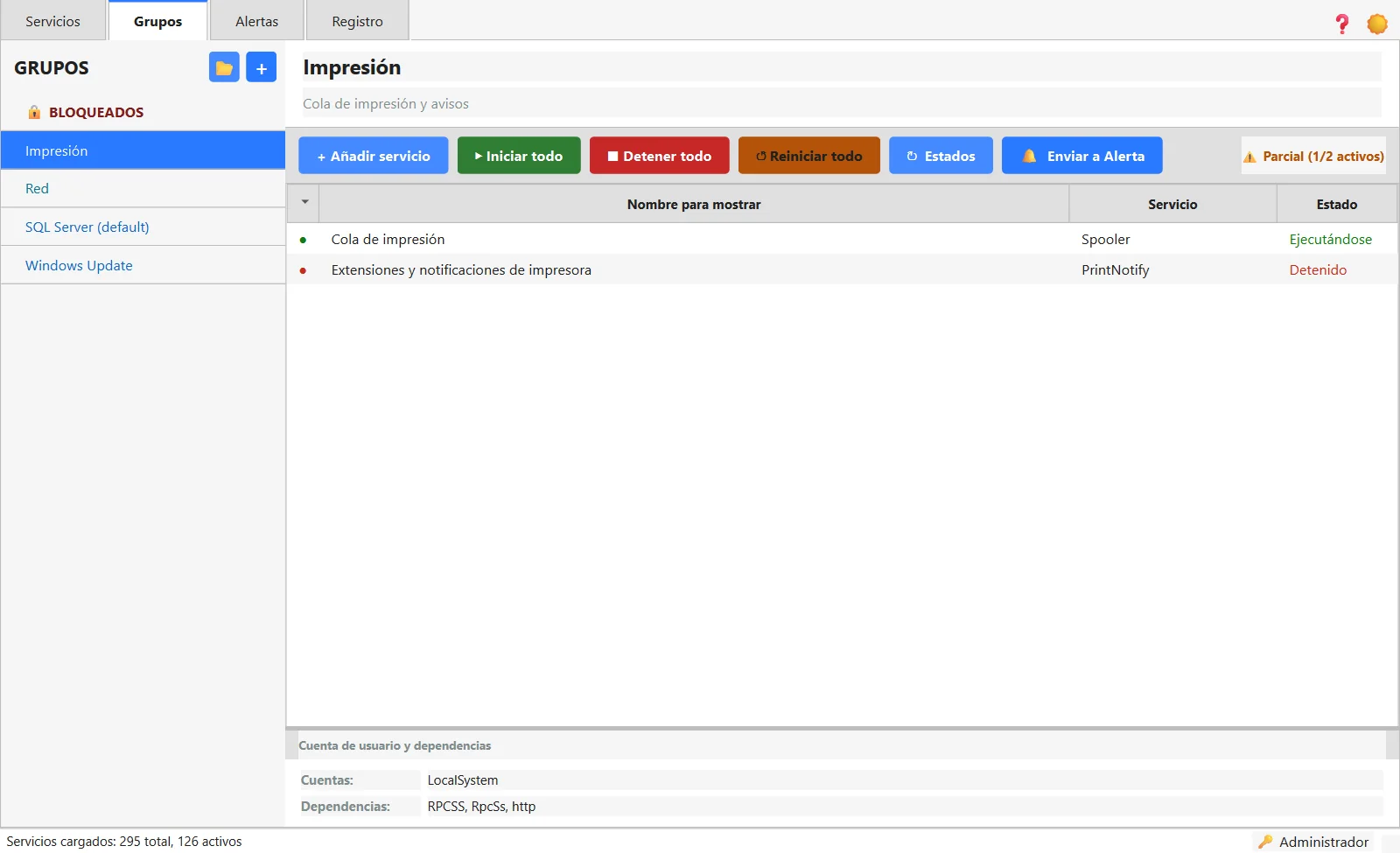Click the orange sun theme icon
This screenshot has width=1400, height=853.
[1377, 24]
